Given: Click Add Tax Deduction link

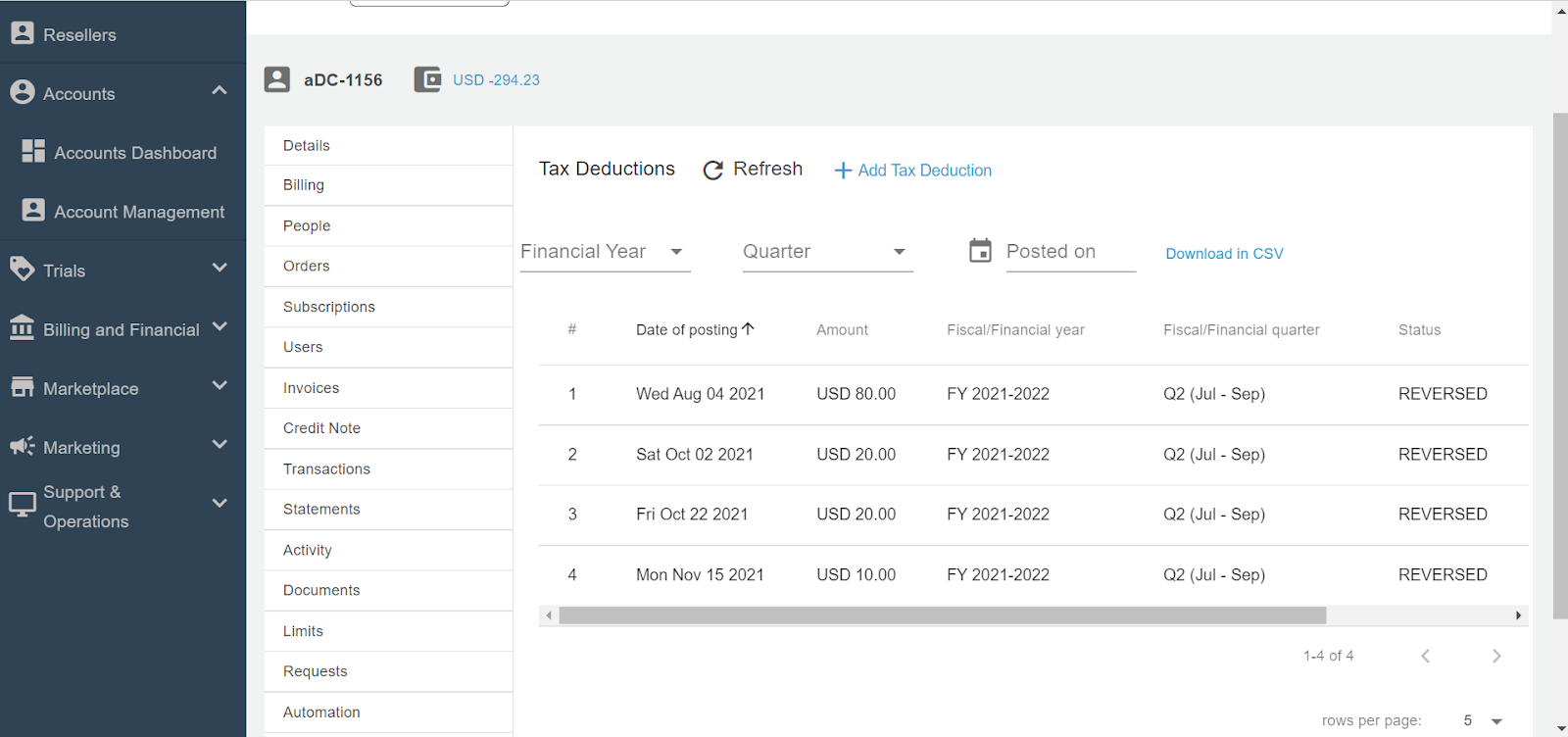Looking at the screenshot, I should (924, 171).
